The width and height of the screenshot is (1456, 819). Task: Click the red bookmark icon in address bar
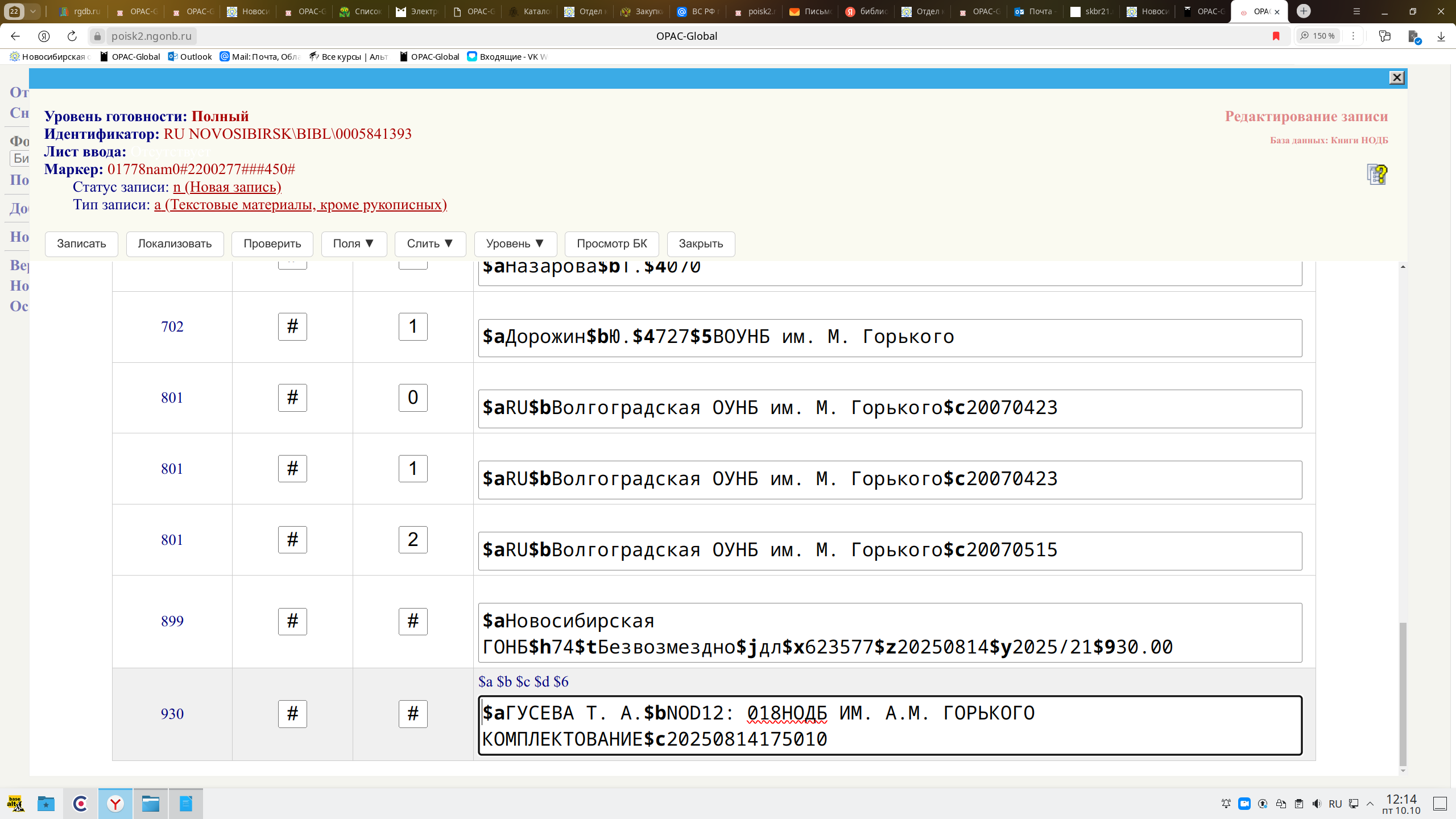[x=1276, y=36]
